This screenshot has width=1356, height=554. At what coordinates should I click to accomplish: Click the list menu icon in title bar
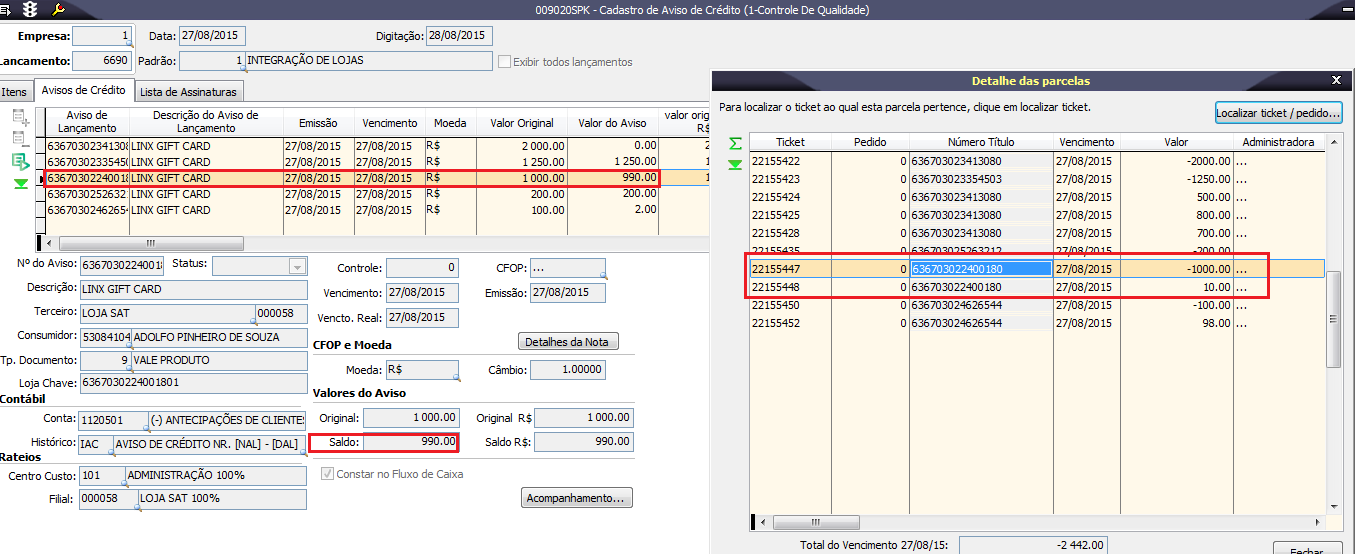(x=7, y=9)
